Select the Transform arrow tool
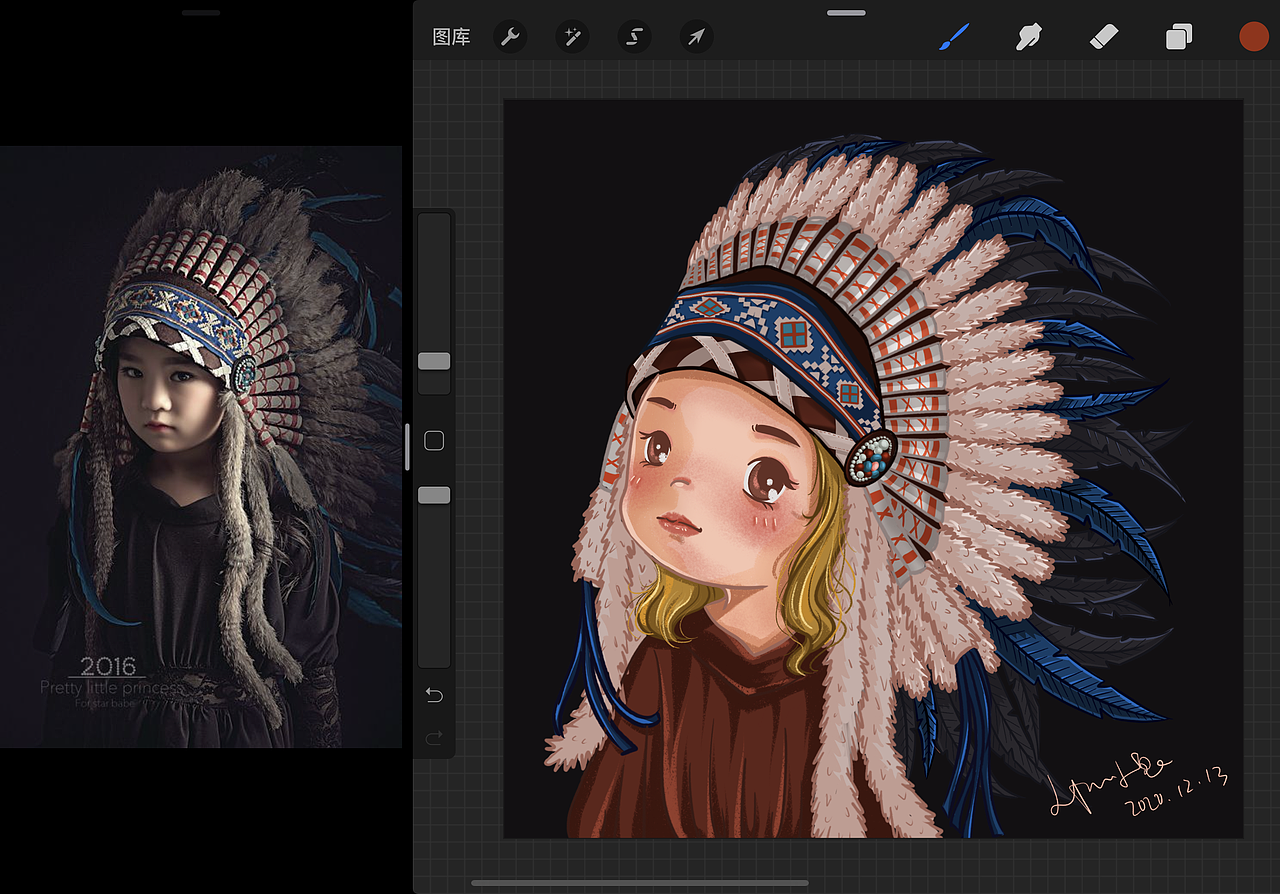Image resolution: width=1280 pixels, height=894 pixels. pyautogui.click(x=696, y=37)
